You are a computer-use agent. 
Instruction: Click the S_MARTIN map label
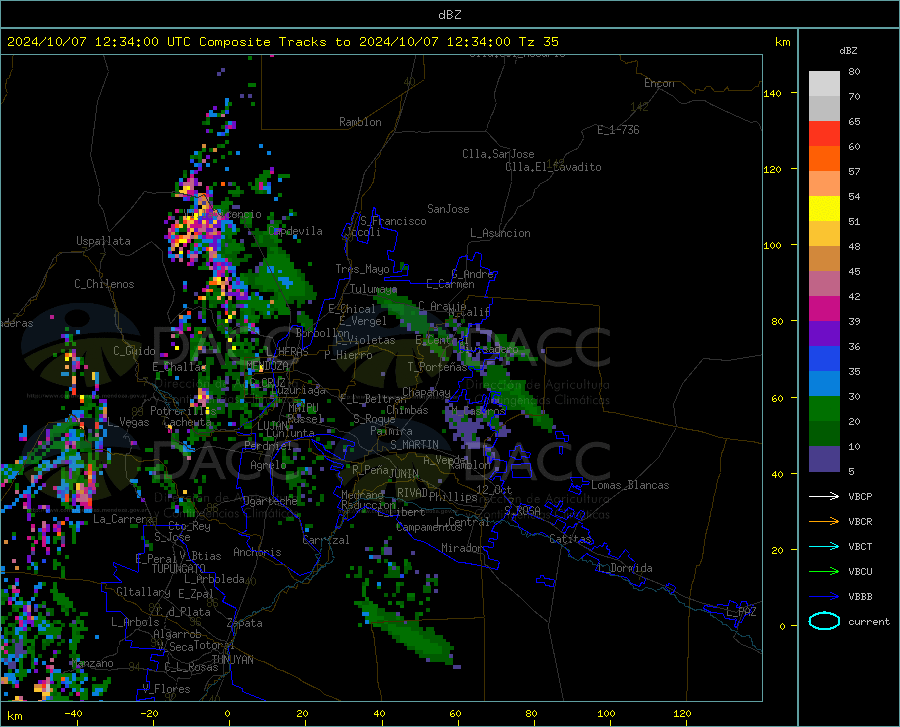coord(414,445)
